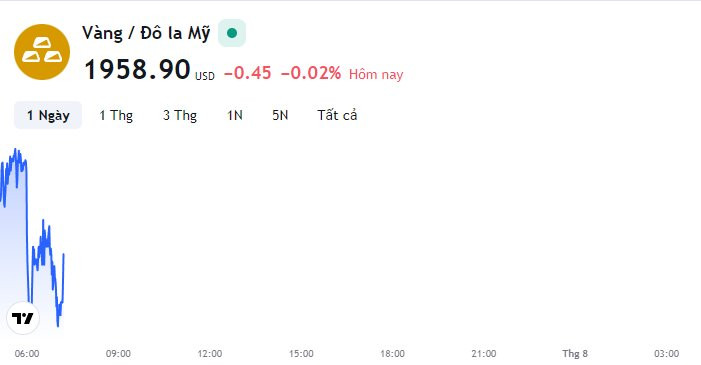Switch chart to 5N range
Viewport: 701px width, 365px height.
[x=280, y=115]
